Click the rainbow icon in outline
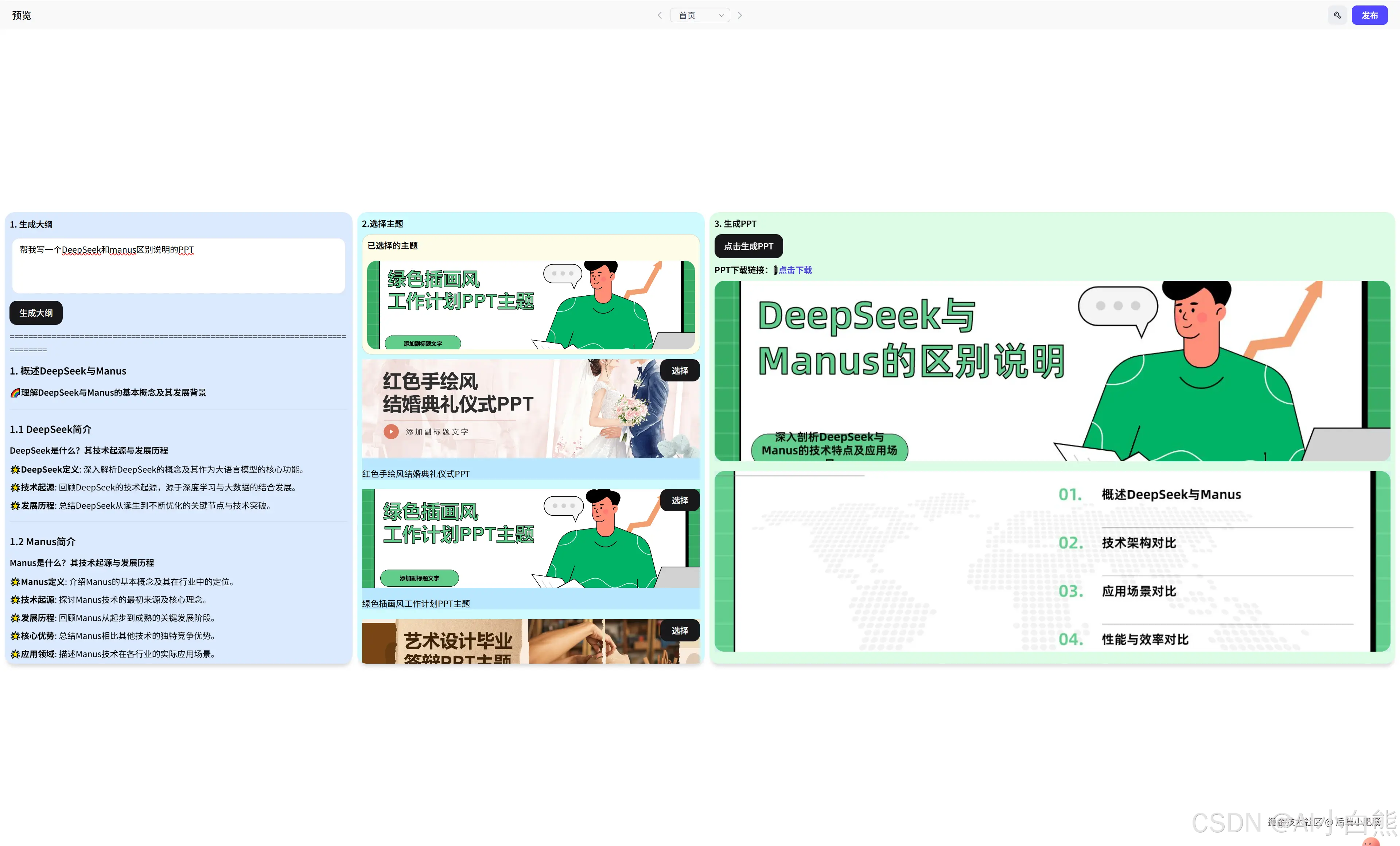The width and height of the screenshot is (1400, 846). (15, 393)
